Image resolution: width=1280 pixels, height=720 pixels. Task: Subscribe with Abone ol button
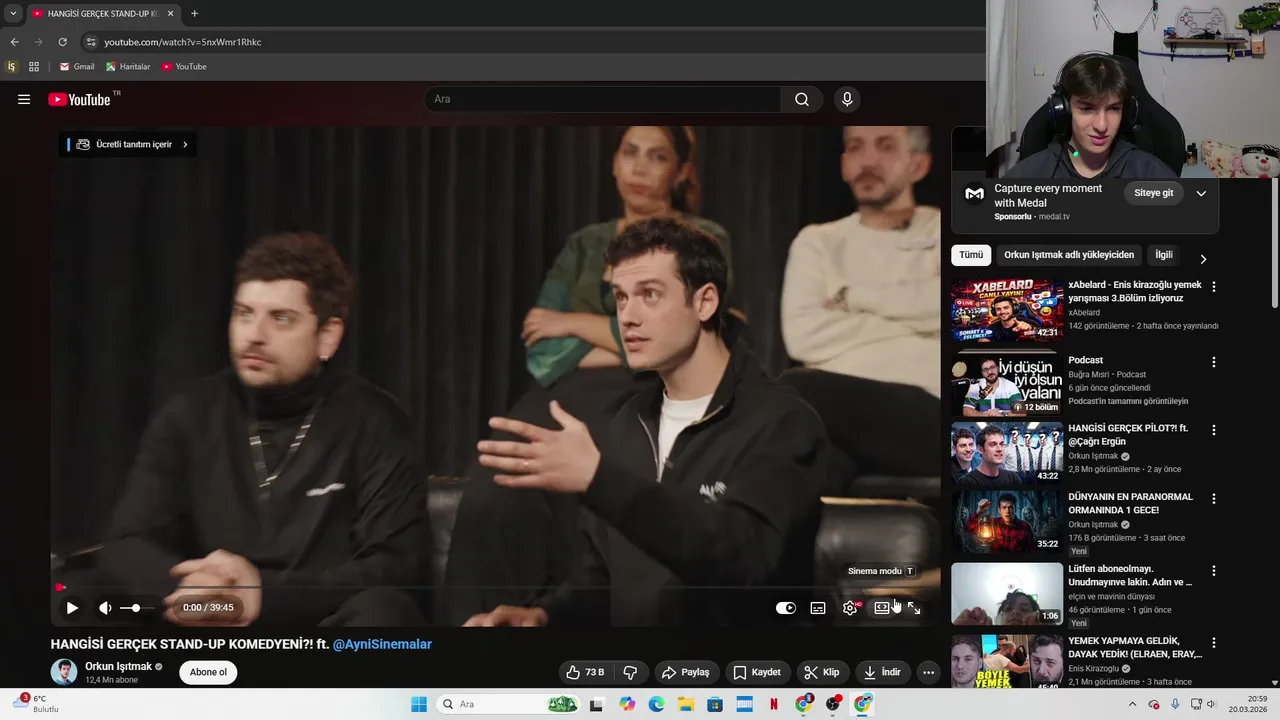[x=208, y=672]
